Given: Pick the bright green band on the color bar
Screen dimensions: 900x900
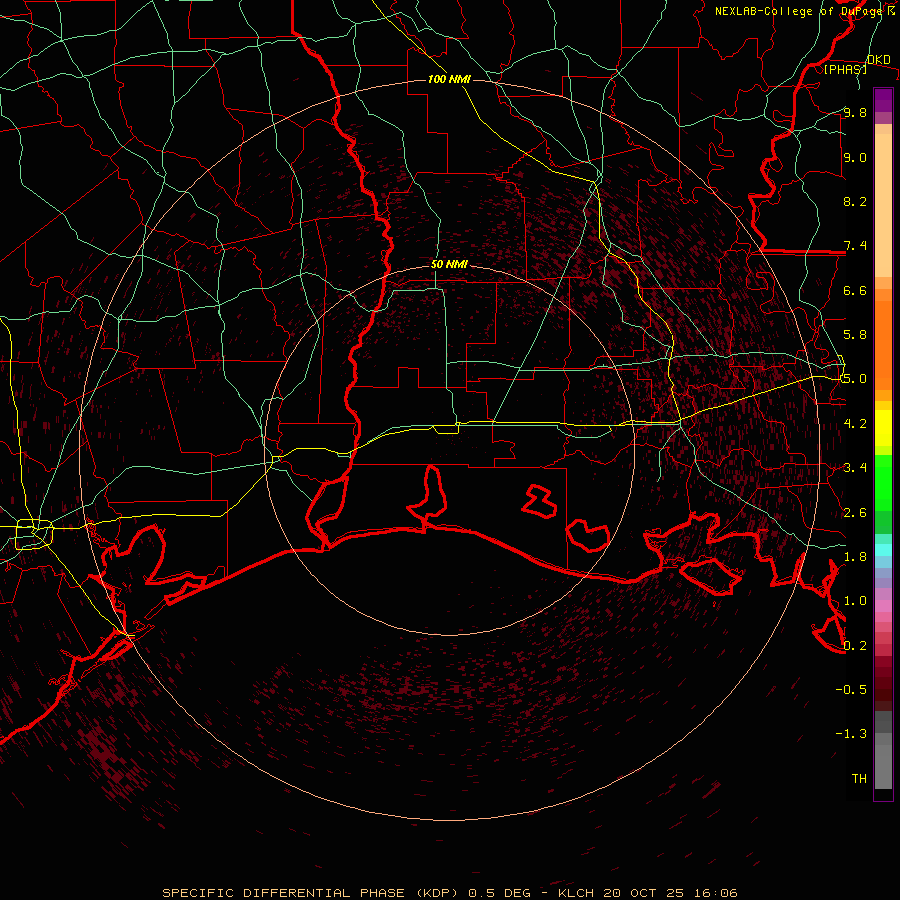Looking at the screenshot, I should point(883,483).
